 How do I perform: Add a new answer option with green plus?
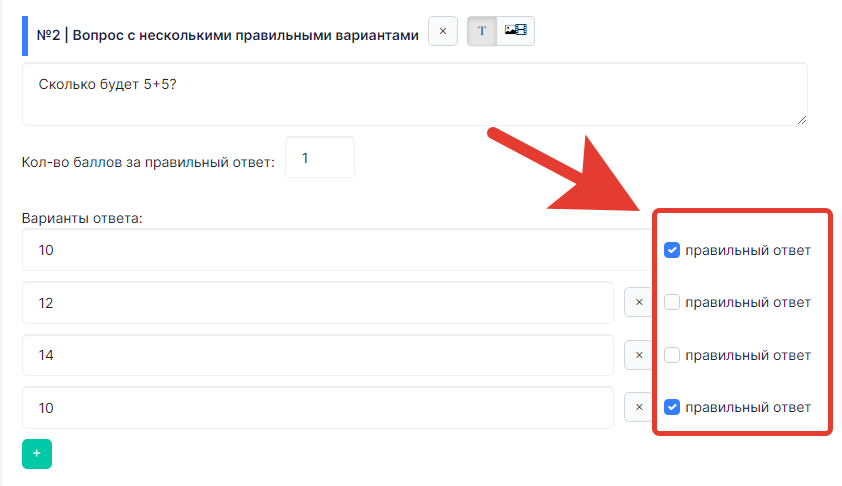tap(37, 454)
